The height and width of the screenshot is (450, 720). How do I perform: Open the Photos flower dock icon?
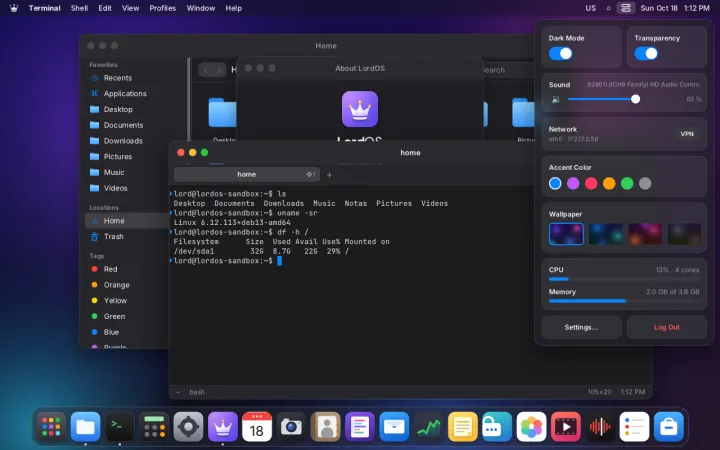[531, 427]
